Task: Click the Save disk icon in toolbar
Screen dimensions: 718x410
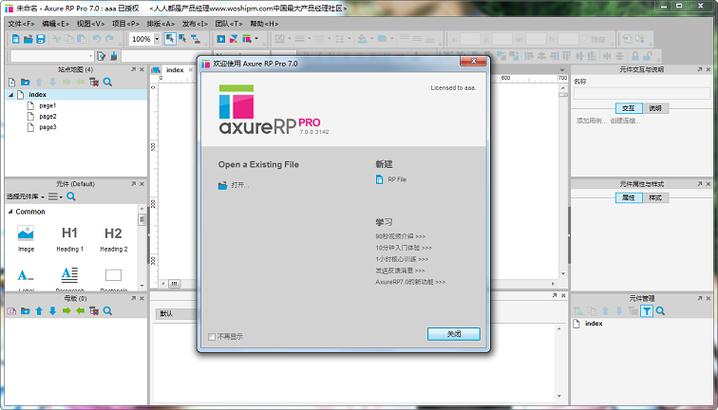Action: [x=40, y=39]
